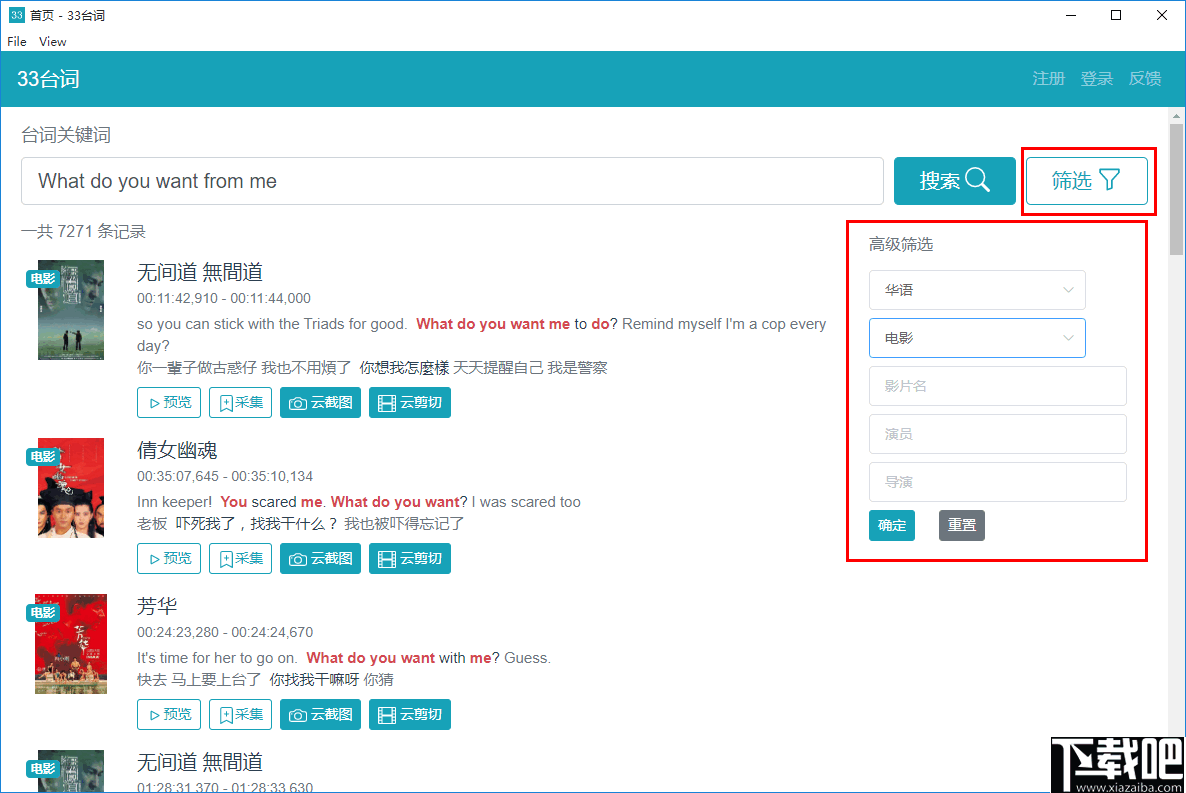1186x793 pixels.
Task: Click the 登录 login link
Action: [x=1097, y=79]
